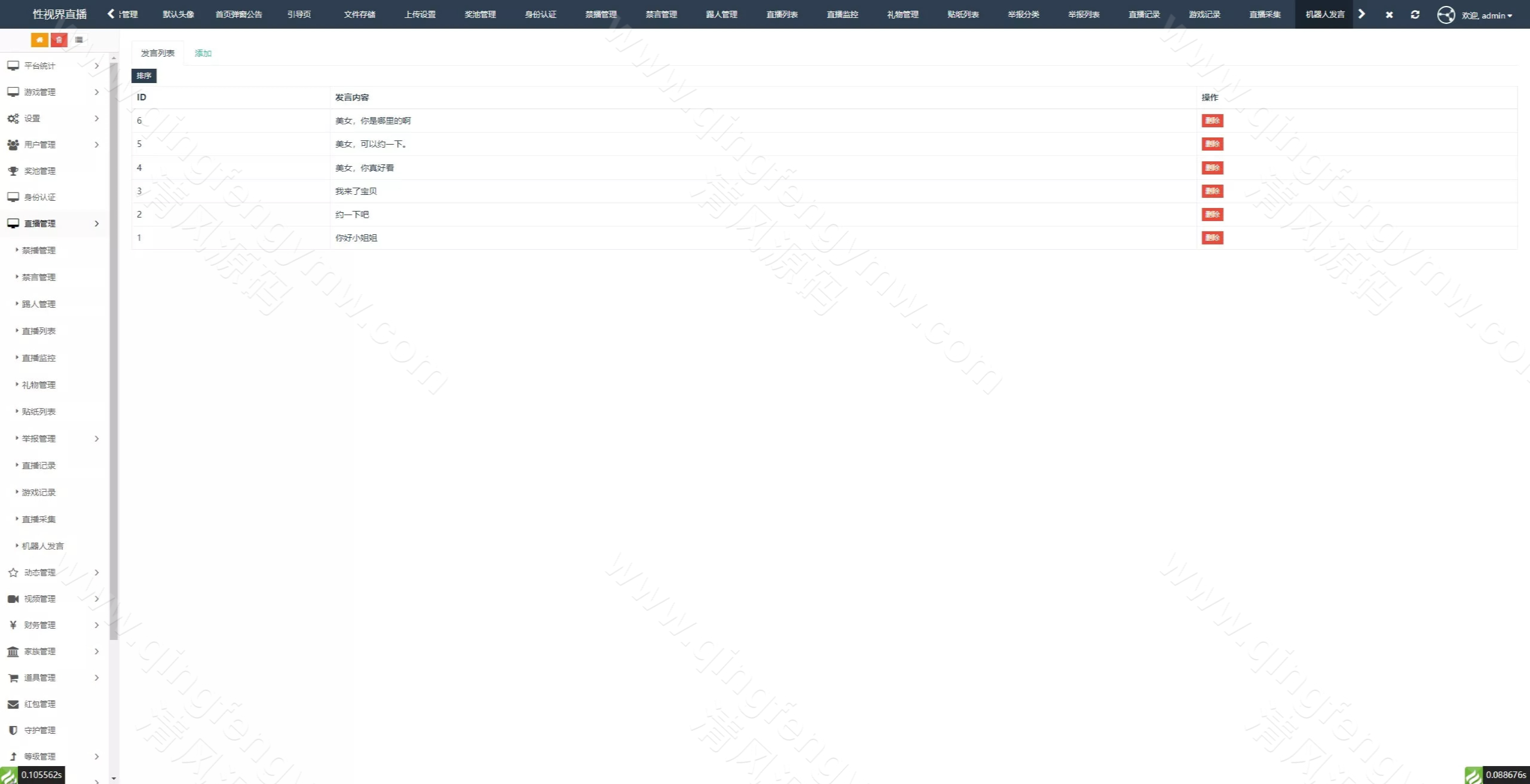This screenshot has width=1530, height=784.
Task: Click the users icon beside 用户管理
Action: [x=13, y=145]
